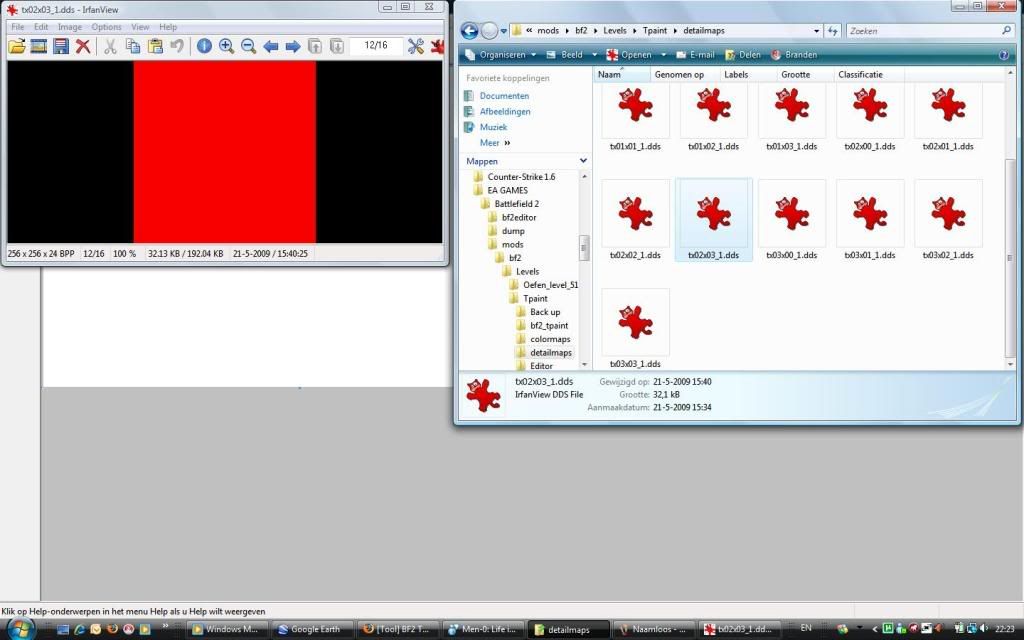Viewport: 1024px width, 640px height.
Task: Click the red X Delete file icon
Action: pyautogui.click(x=83, y=46)
